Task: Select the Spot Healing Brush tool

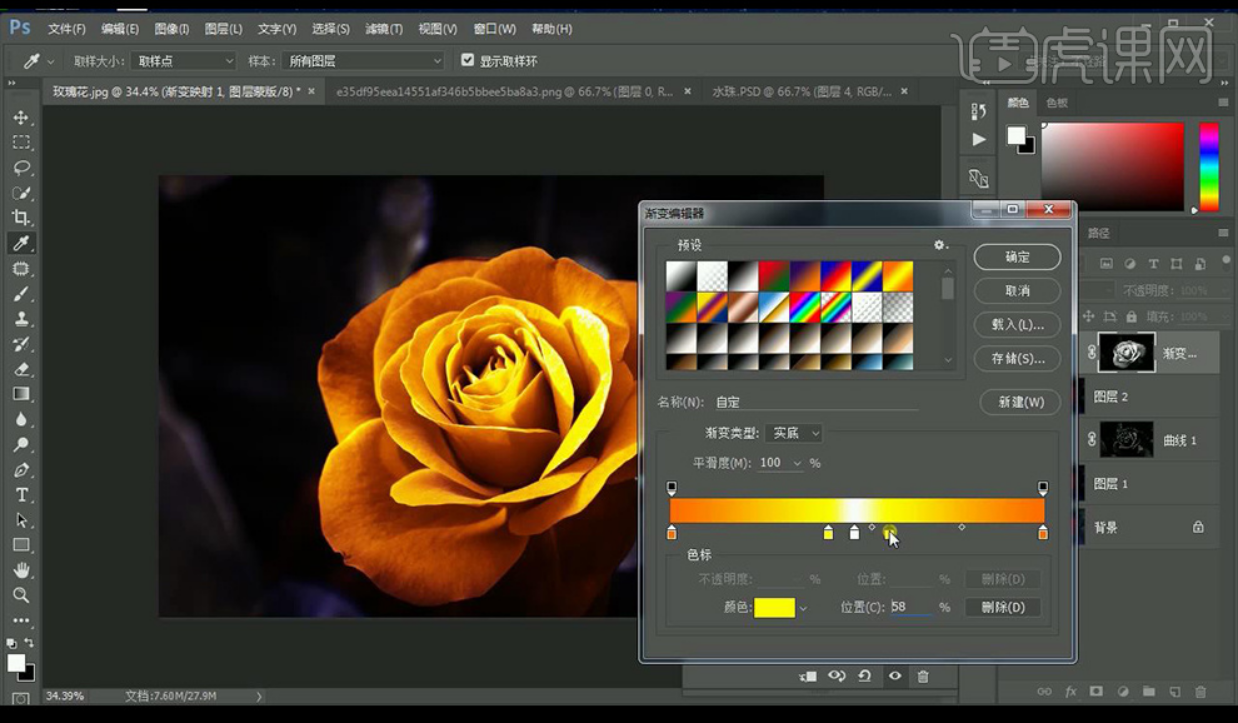Action: [x=21, y=268]
